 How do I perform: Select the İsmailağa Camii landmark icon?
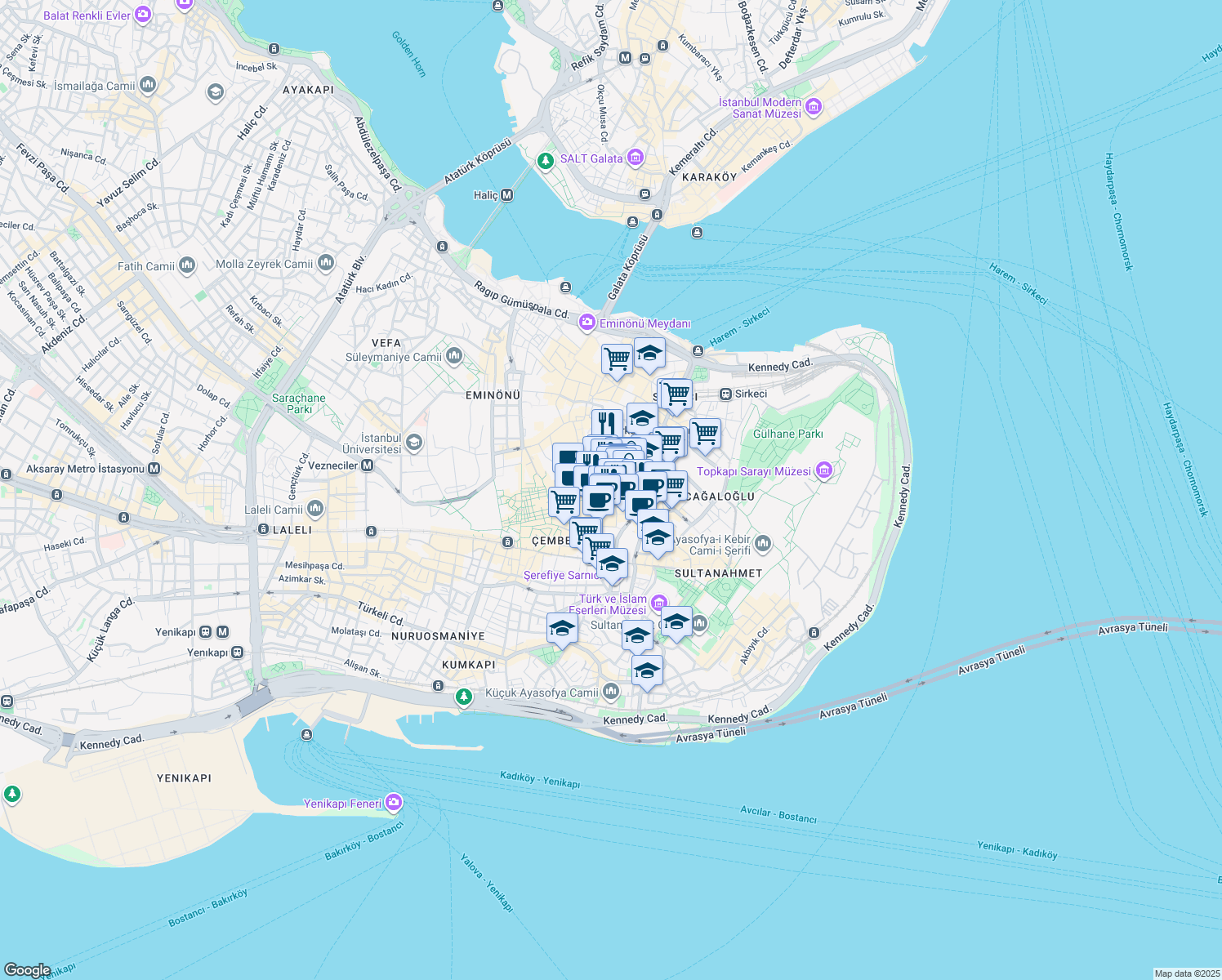coord(148,85)
